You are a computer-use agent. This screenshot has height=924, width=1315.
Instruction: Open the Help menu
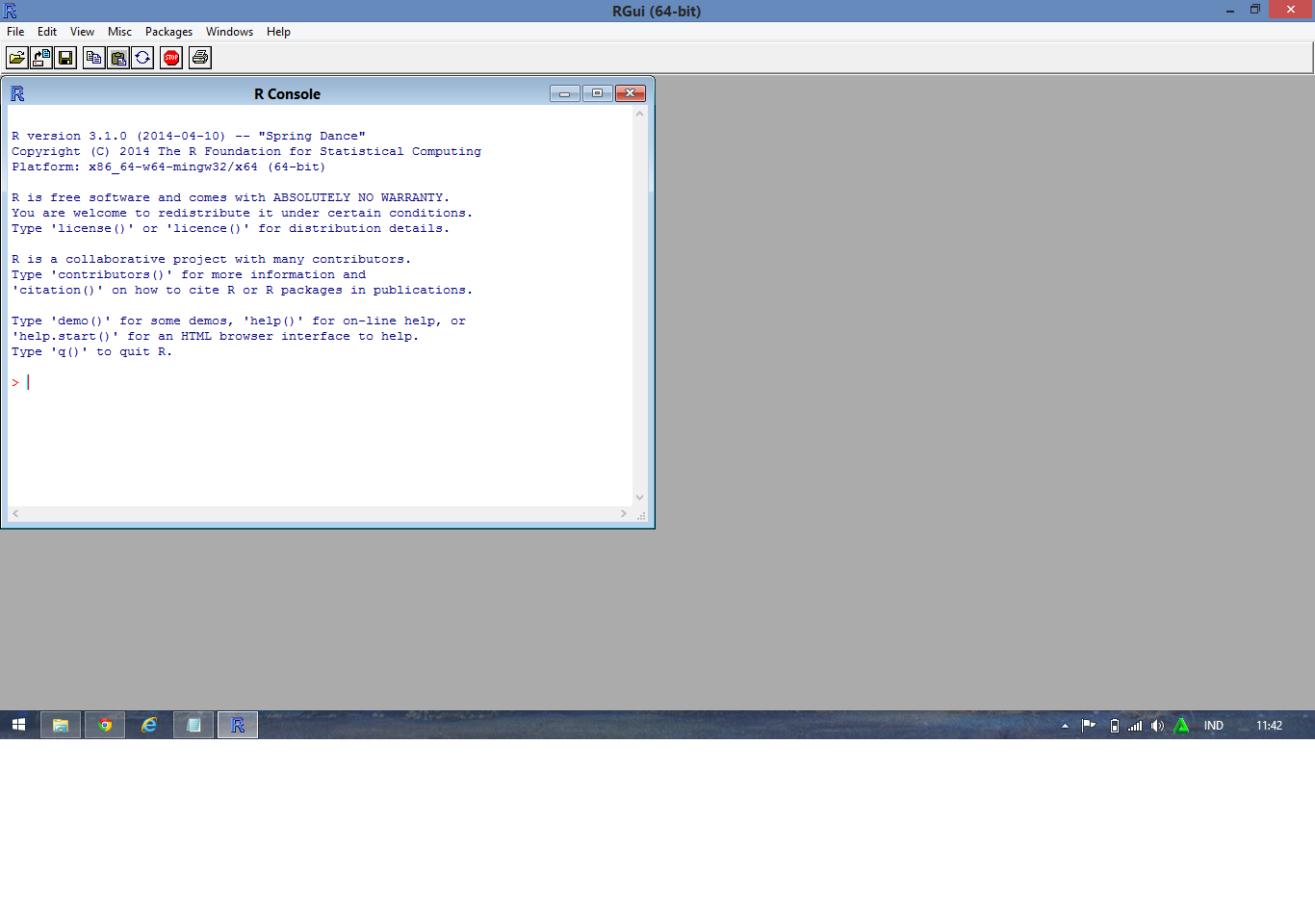pos(278,32)
